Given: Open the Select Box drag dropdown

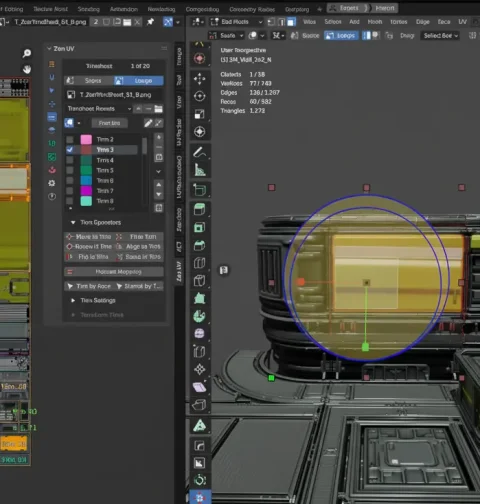Looking at the screenshot, I should [440, 36].
